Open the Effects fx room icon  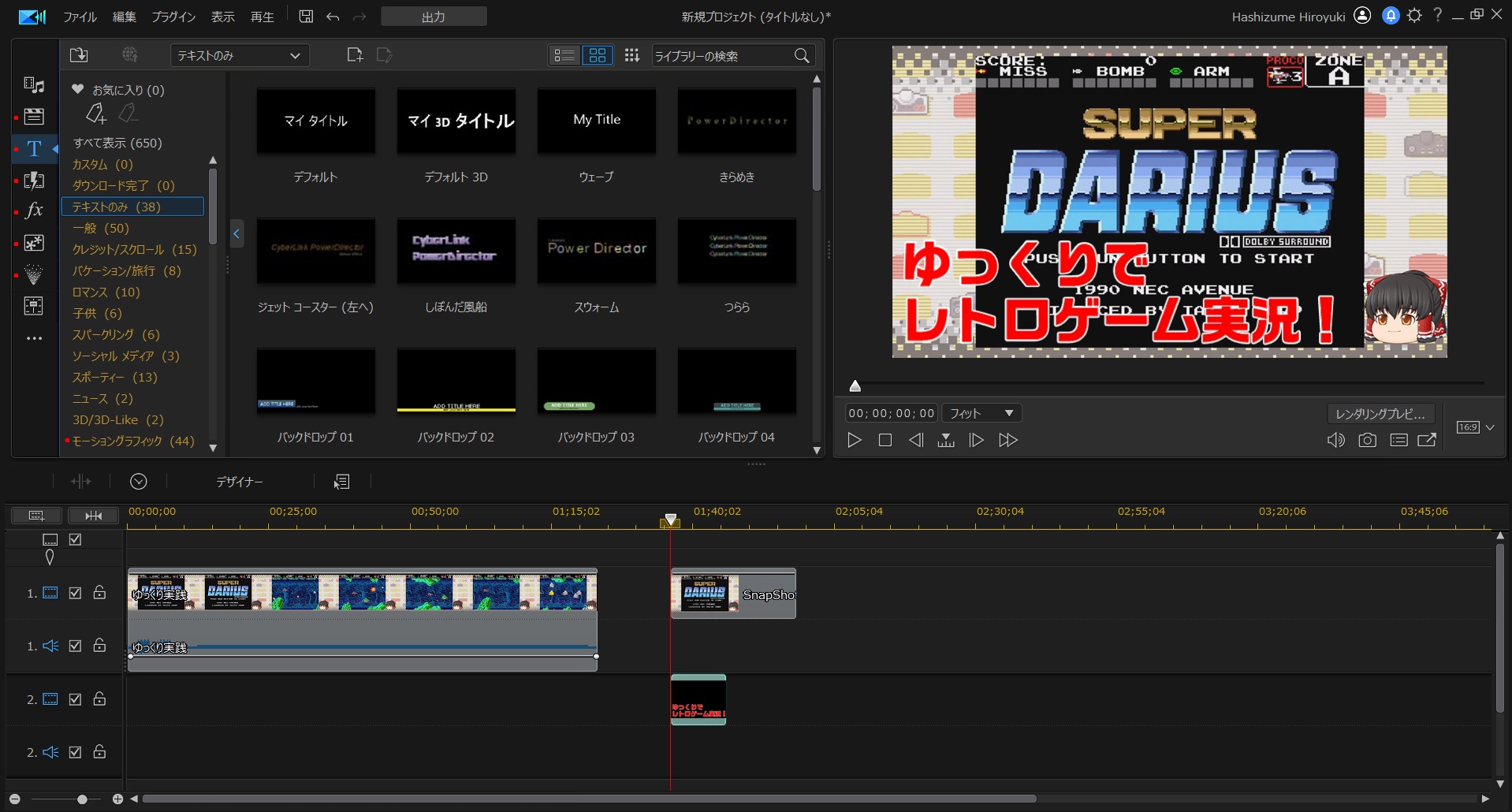(34, 210)
